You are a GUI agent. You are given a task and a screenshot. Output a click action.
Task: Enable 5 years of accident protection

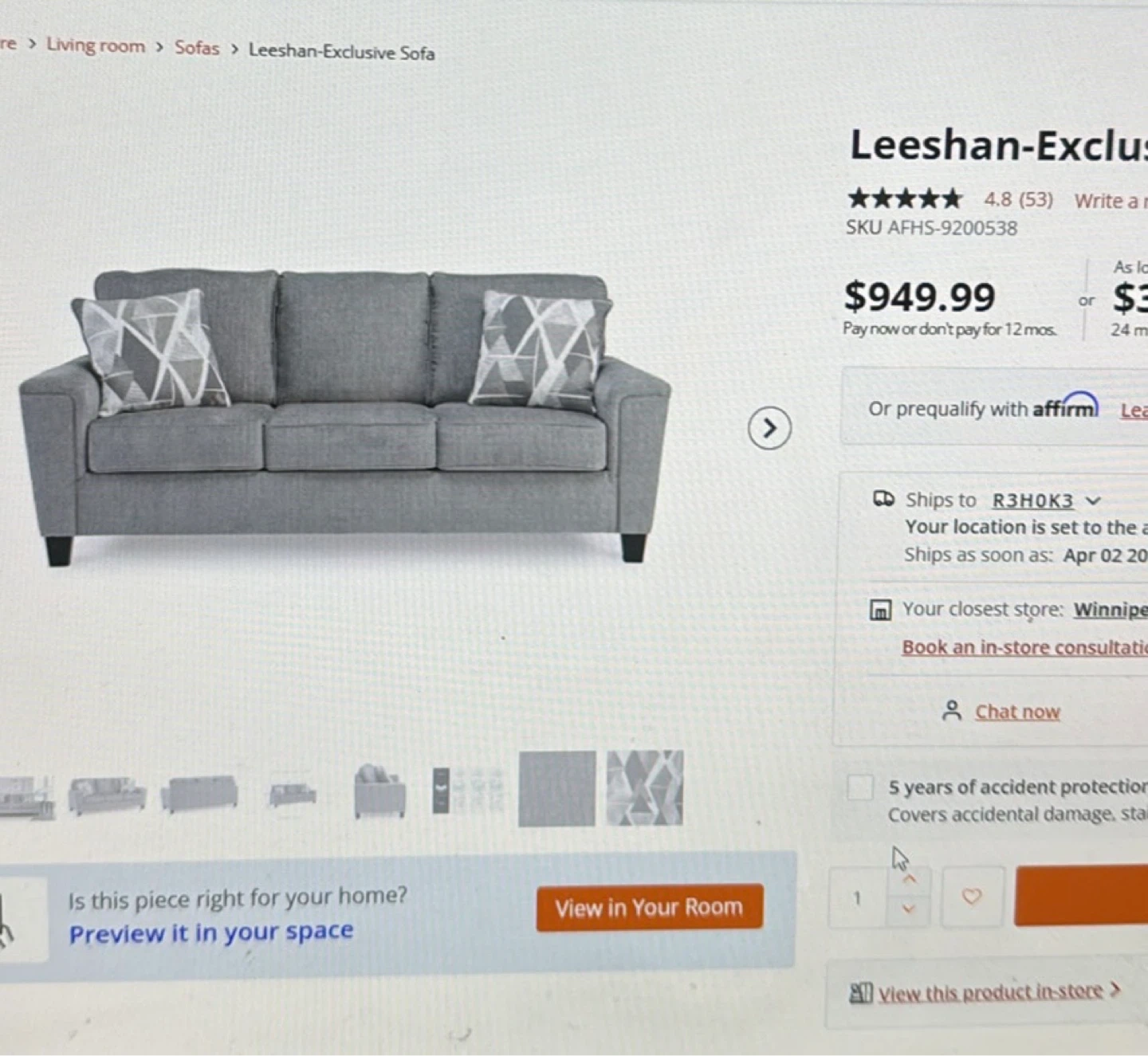tap(859, 787)
